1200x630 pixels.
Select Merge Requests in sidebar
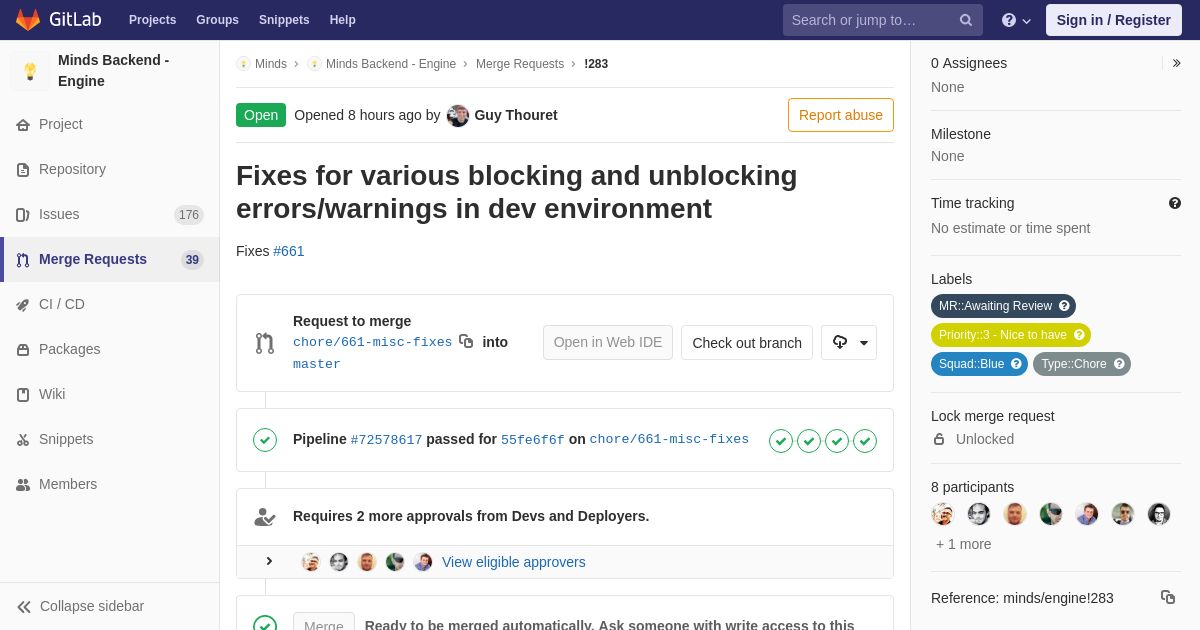coord(110,259)
